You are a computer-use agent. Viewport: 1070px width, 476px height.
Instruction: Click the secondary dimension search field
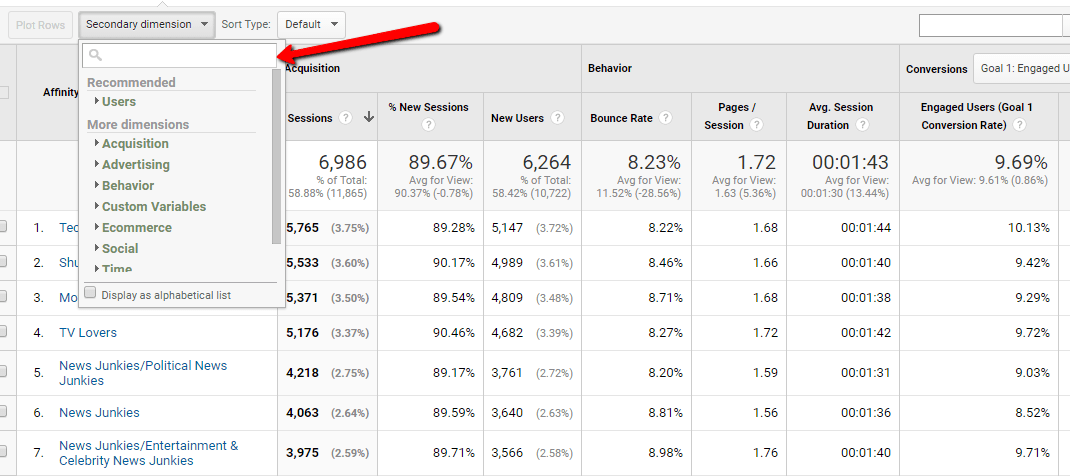click(x=178, y=56)
